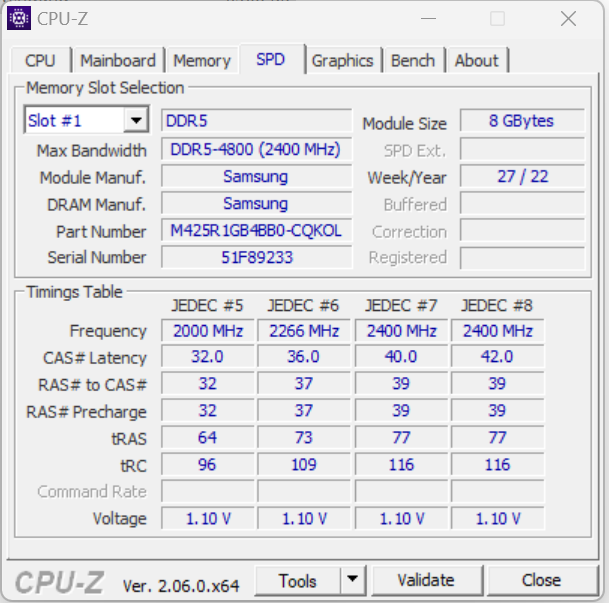Expand the Tools button dropdown arrow
The width and height of the screenshot is (609, 603).
(353, 580)
